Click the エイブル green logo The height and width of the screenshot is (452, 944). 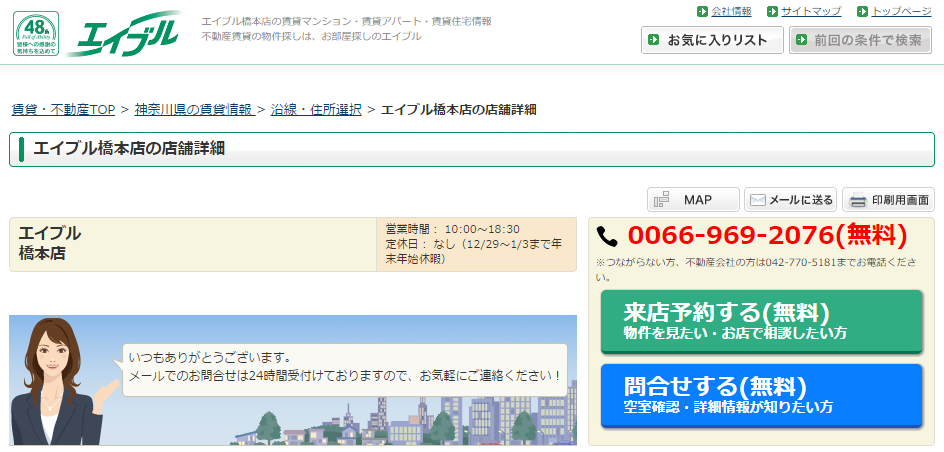pos(123,34)
